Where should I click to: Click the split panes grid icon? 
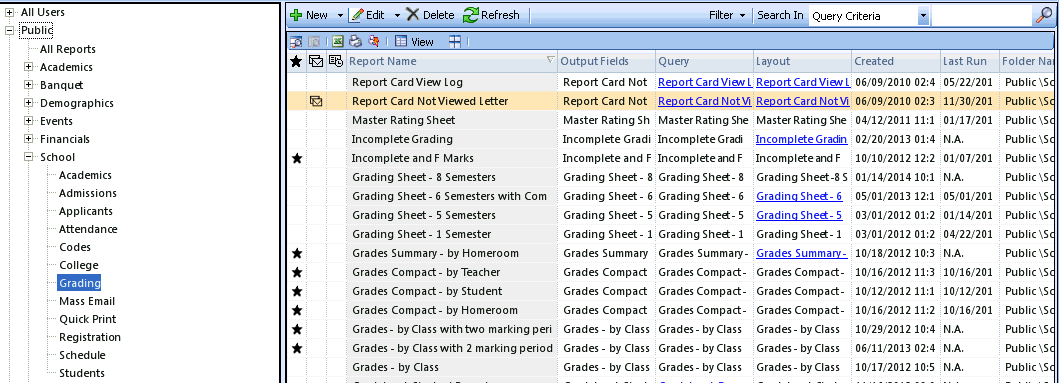tap(455, 42)
